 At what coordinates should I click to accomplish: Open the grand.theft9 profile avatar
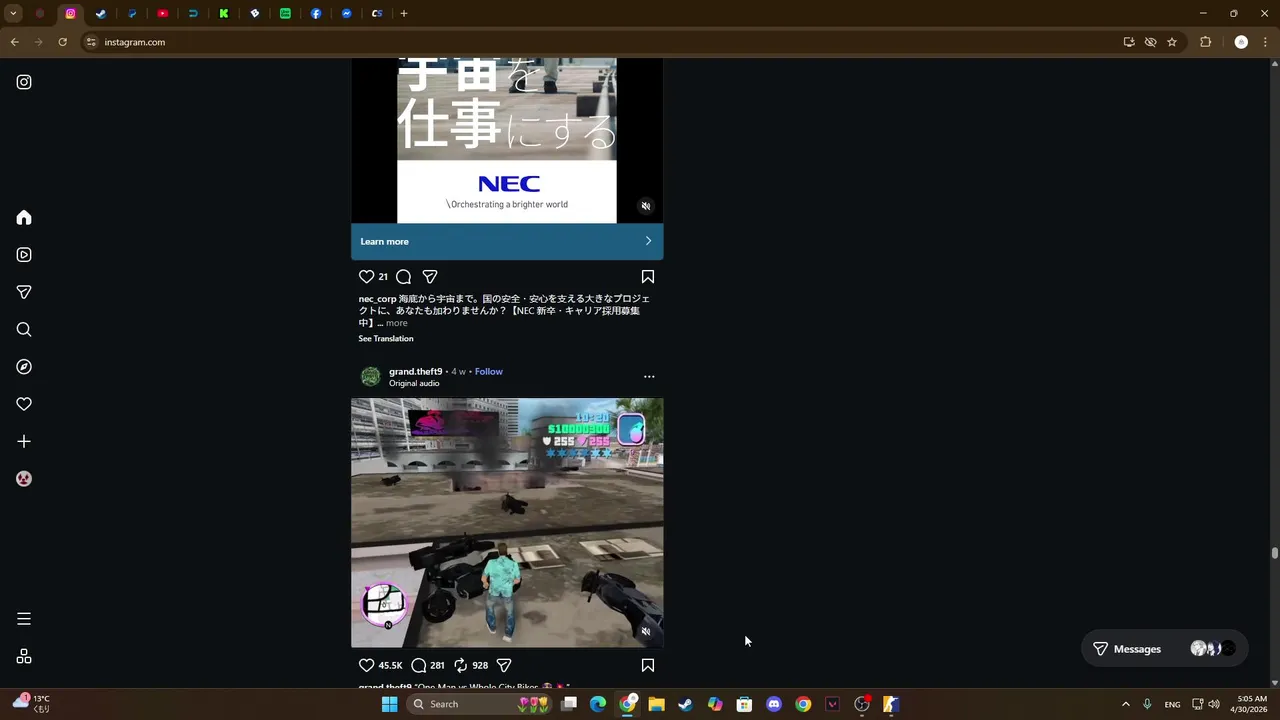pyautogui.click(x=371, y=377)
